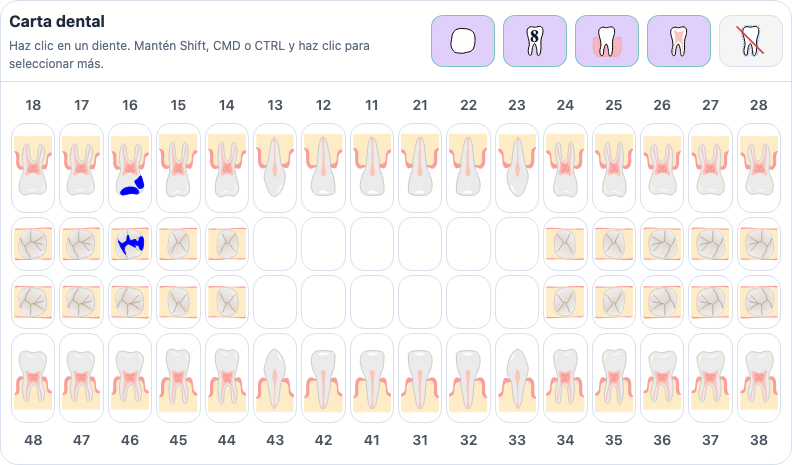Viewport: 792px width, 465px height.
Task: Select upper tooth 18 side view
Action: [33, 168]
